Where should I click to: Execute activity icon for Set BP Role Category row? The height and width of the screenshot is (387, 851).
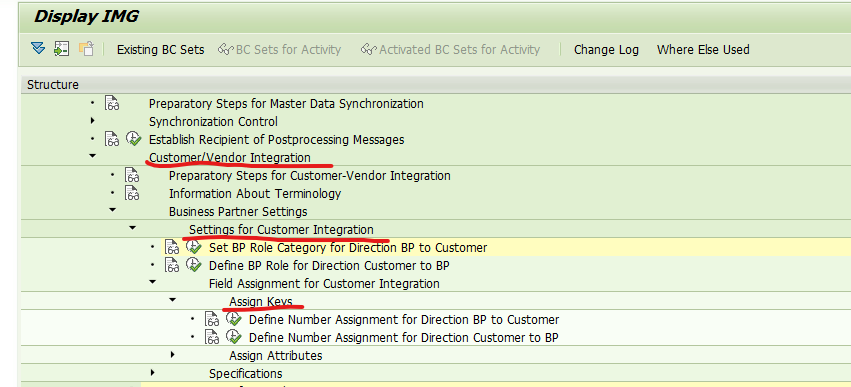tap(194, 248)
